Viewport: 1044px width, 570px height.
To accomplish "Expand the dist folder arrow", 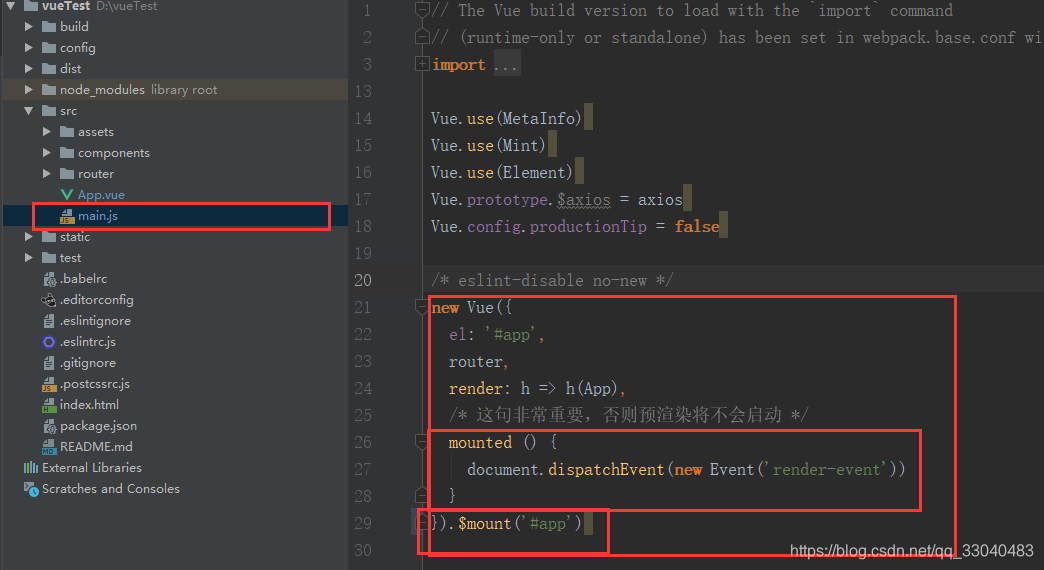I will click(x=29, y=69).
